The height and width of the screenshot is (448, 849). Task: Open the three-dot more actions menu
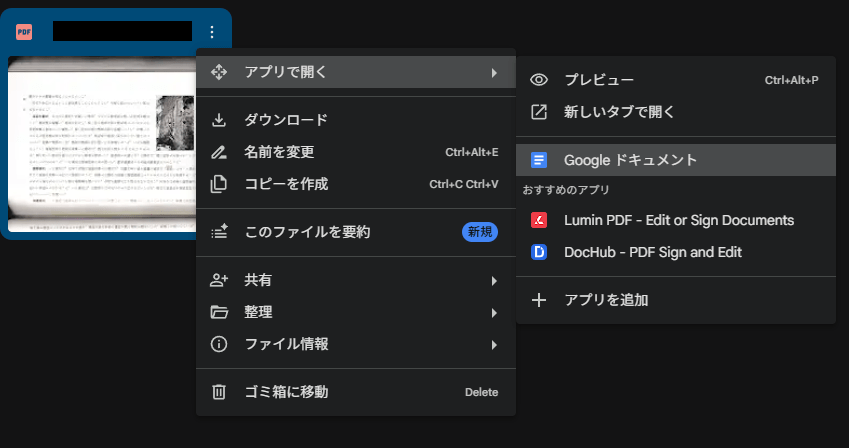212,32
